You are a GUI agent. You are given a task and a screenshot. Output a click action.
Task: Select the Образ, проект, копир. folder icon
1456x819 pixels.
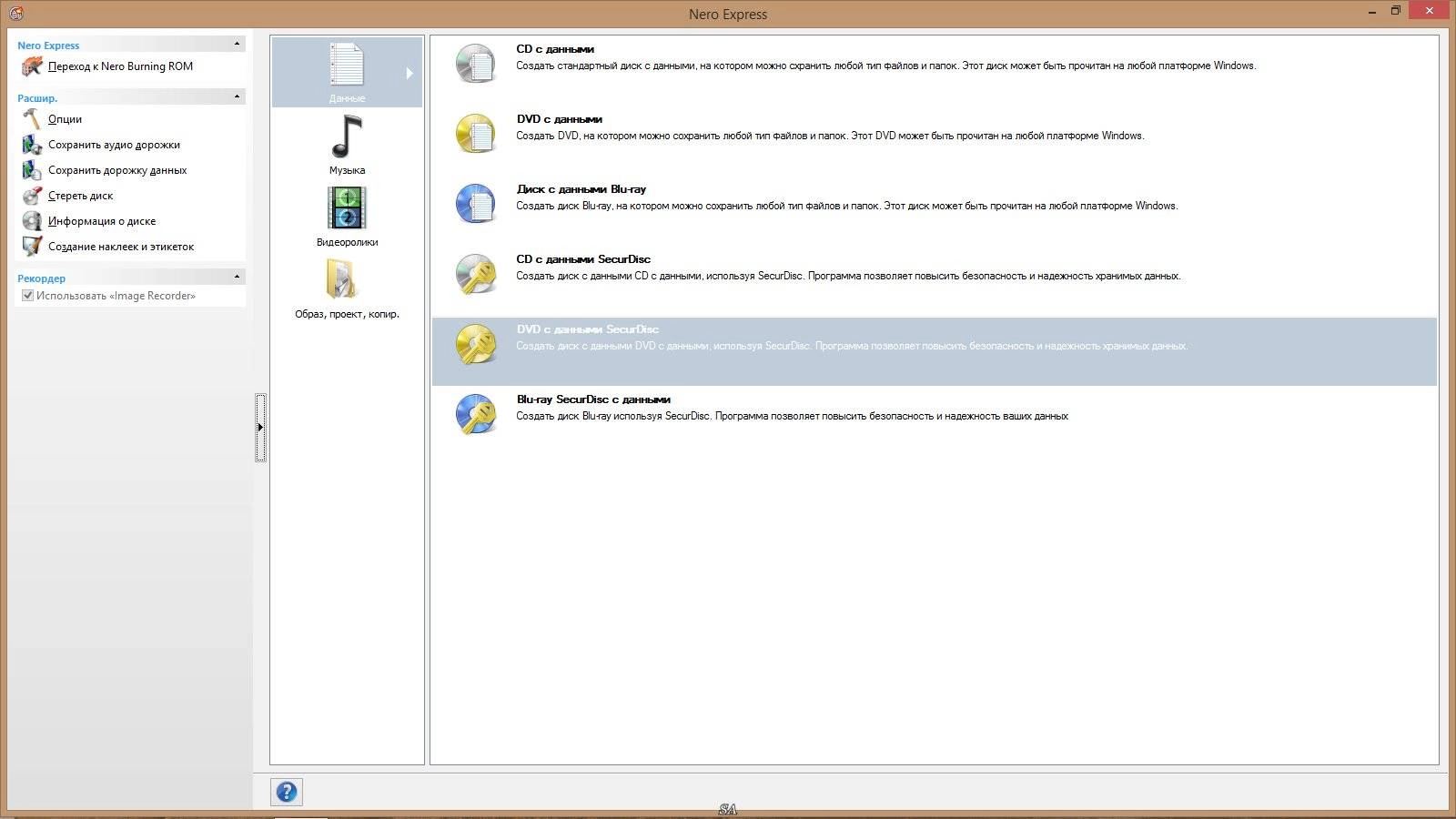(x=343, y=279)
